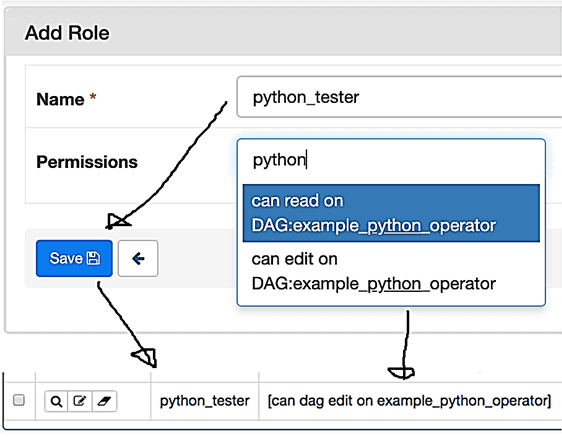562x438 pixels.
Task: Click the Permissions field label
Action: tap(87, 162)
